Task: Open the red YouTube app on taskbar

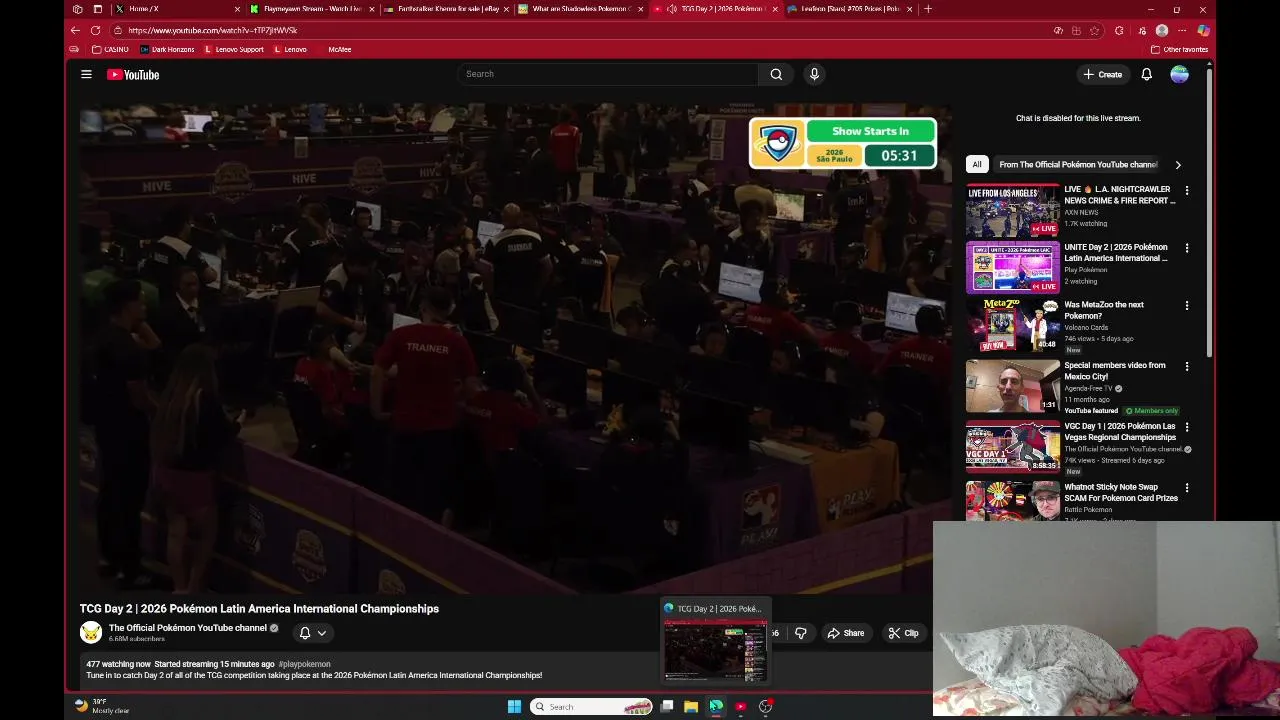Action: click(x=741, y=707)
